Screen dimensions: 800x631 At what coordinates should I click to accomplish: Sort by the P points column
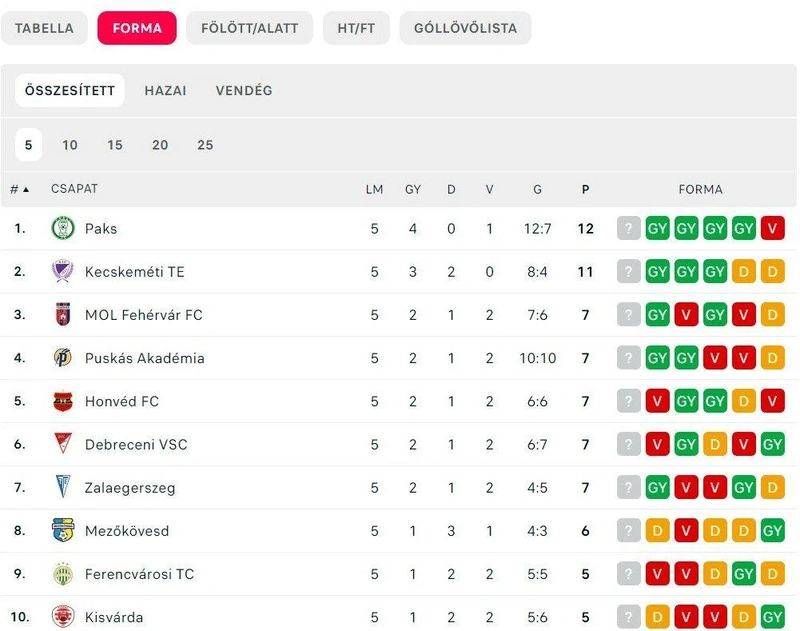tap(585, 189)
